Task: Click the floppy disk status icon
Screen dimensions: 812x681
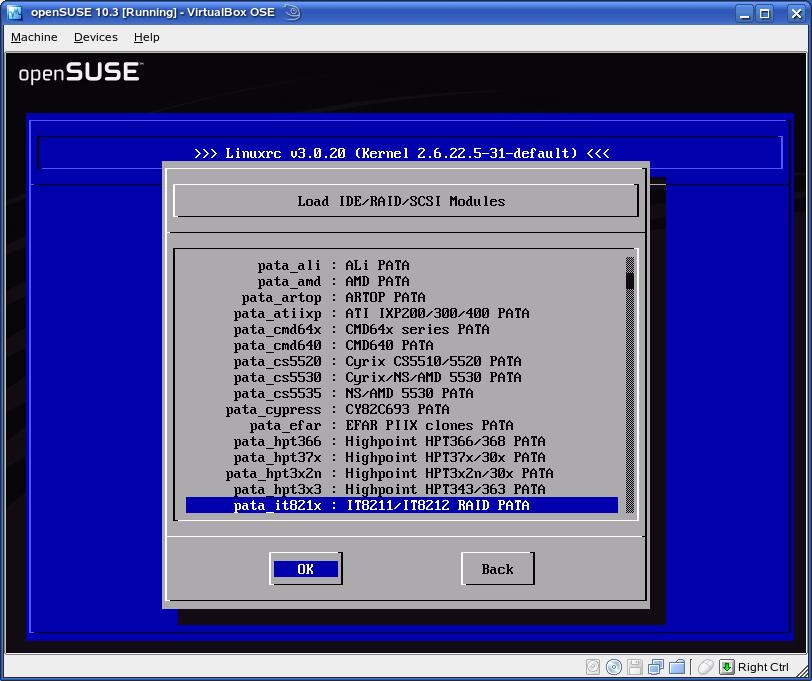Action: 634,666
